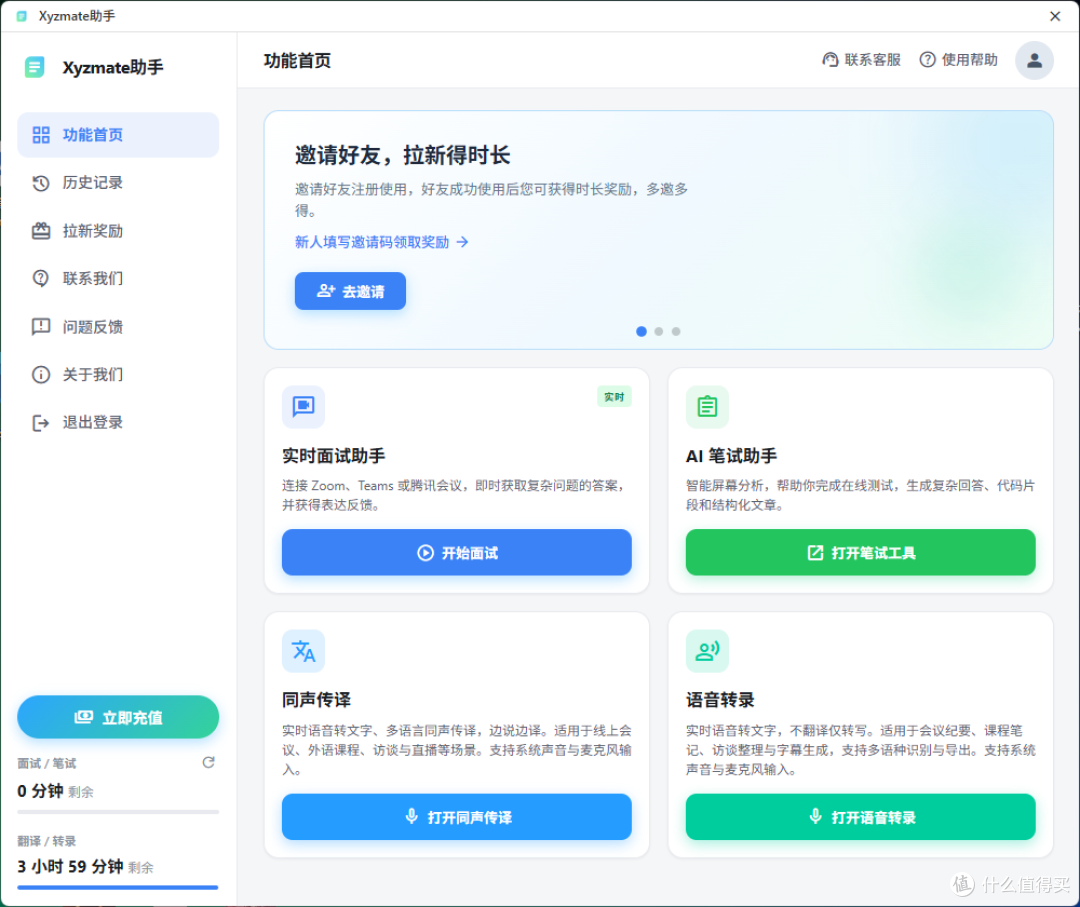Click the 语音转录 card title

coord(720,700)
